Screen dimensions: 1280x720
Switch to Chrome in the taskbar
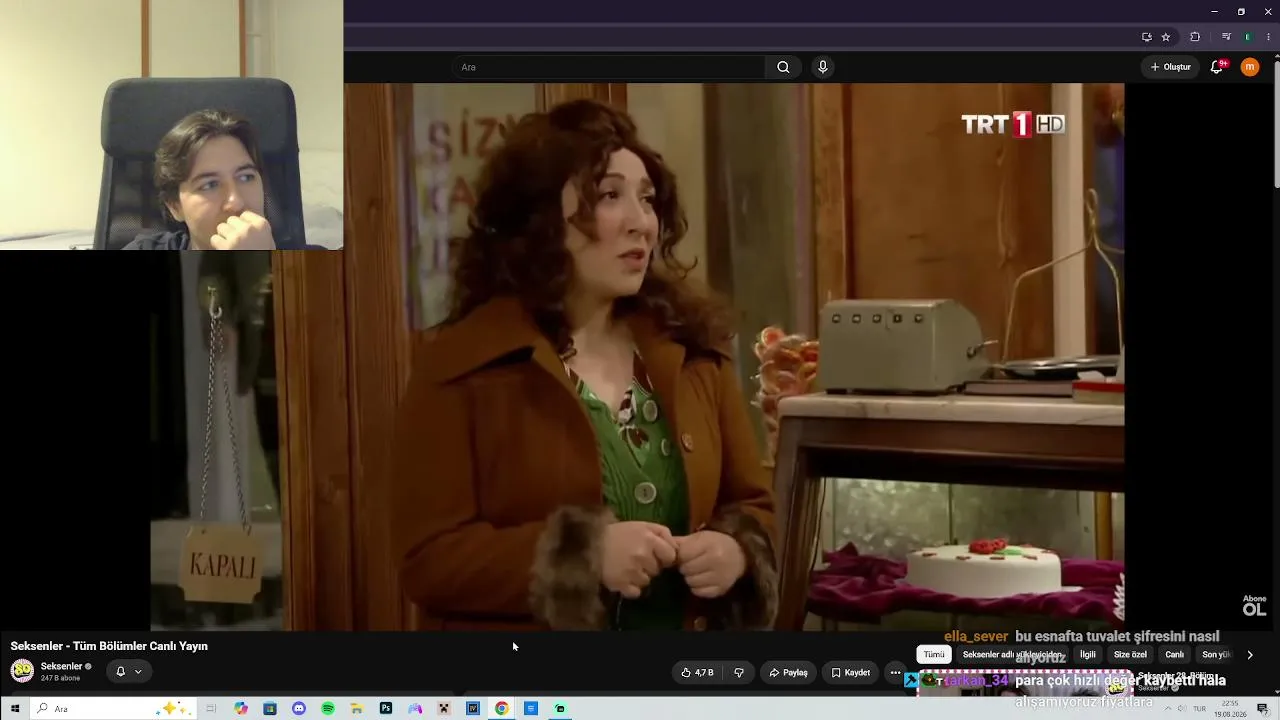[502, 709]
